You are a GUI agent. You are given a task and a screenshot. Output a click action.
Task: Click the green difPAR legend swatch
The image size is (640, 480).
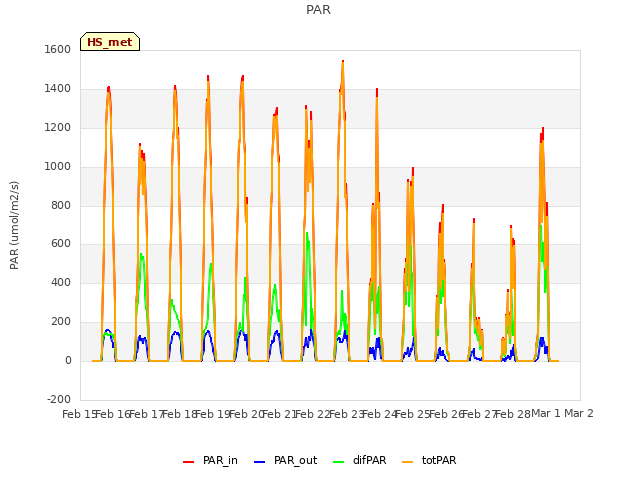(x=338, y=462)
